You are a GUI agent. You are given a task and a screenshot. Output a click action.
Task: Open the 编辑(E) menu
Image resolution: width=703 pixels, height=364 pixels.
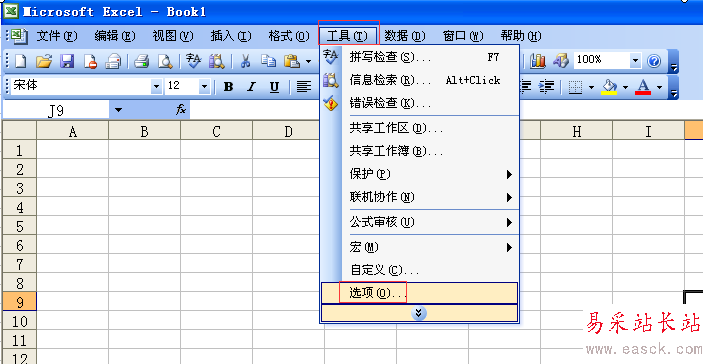(115, 36)
